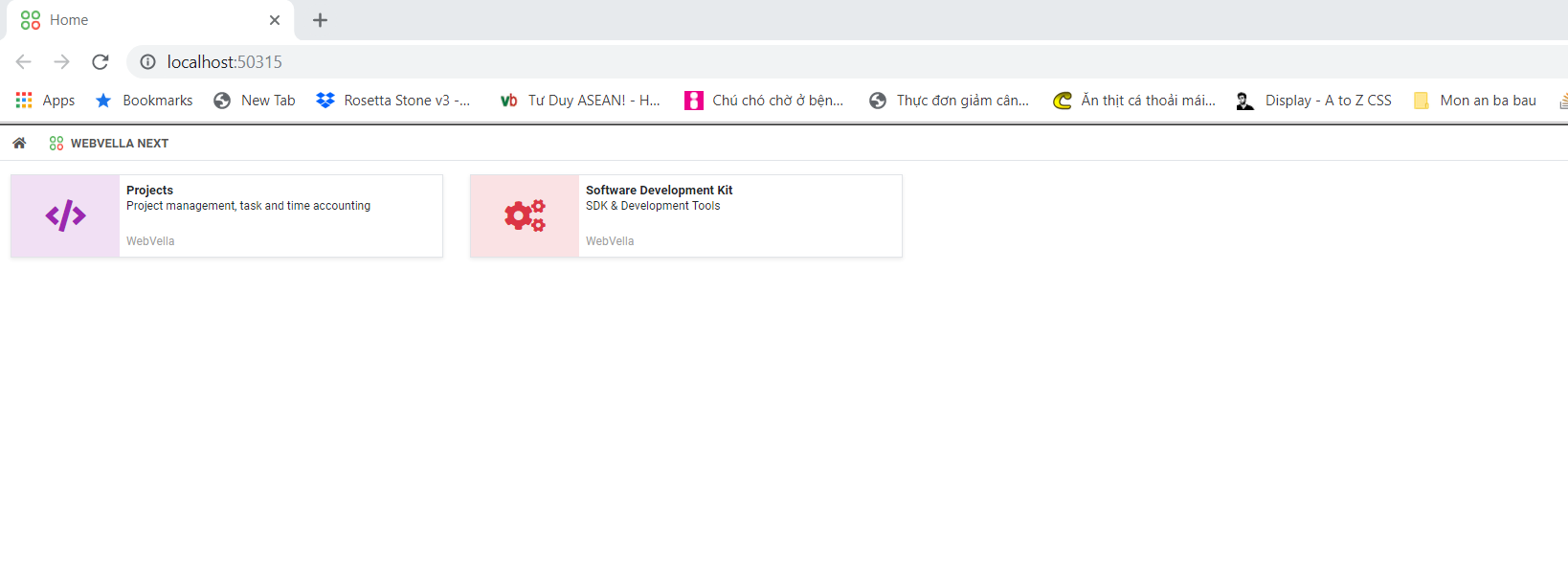Click the home icon in the app header
Viewport: 1568px width, 564px height.
pos(19,143)
